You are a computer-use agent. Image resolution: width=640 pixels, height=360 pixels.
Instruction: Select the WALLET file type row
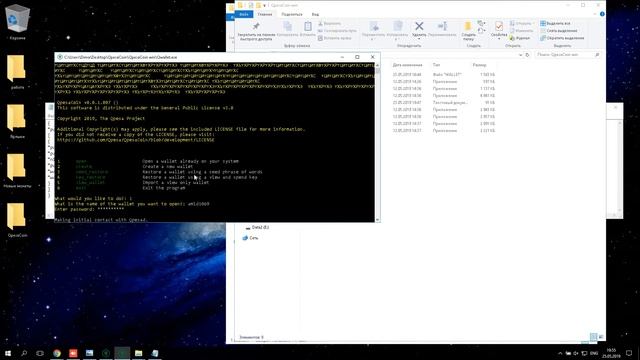(x=443, y=75)
